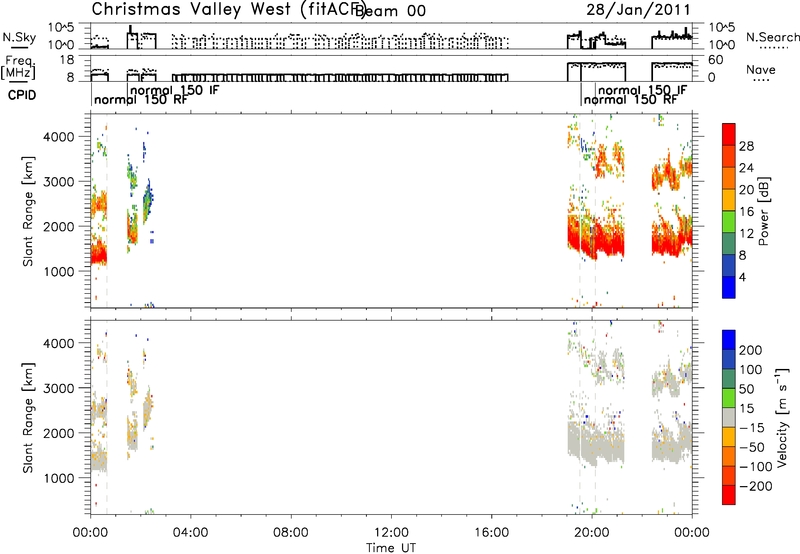The height and width of the screenshot is (554, 800).
Task: Click the "1000" tick in velocity panel
Action: 59,478
